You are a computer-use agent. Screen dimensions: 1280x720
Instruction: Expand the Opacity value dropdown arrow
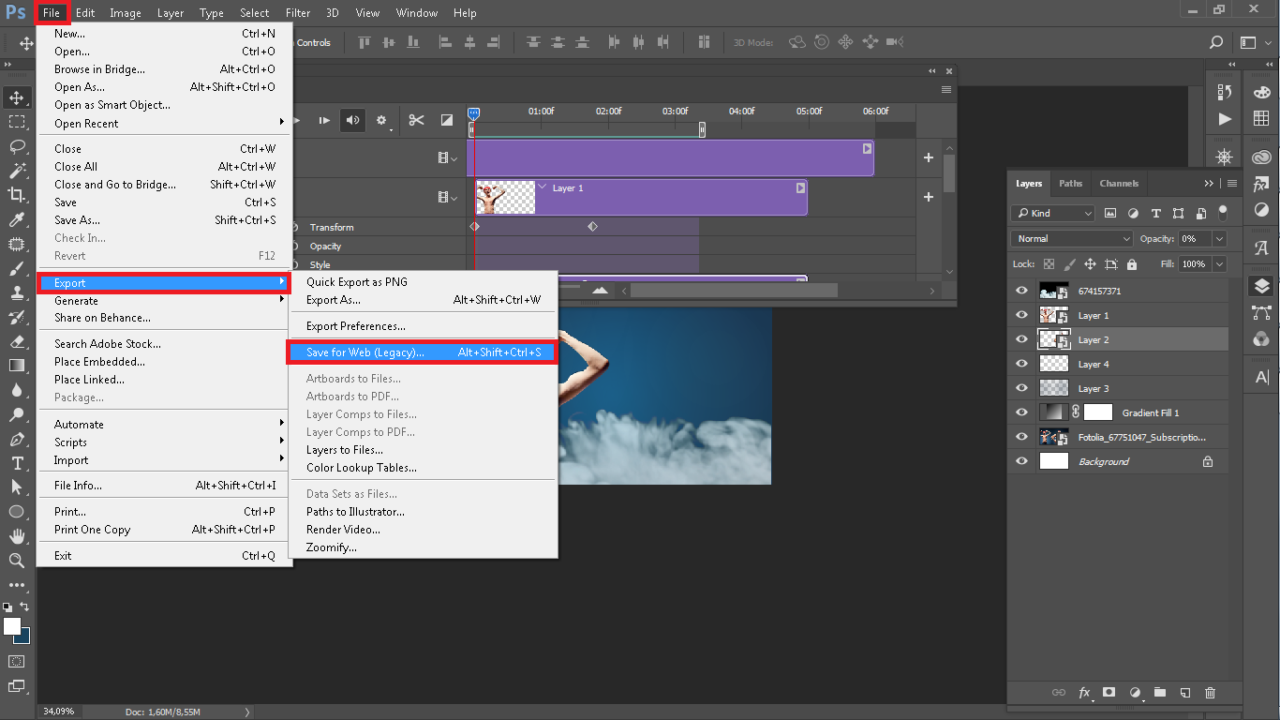(1219, 239)
